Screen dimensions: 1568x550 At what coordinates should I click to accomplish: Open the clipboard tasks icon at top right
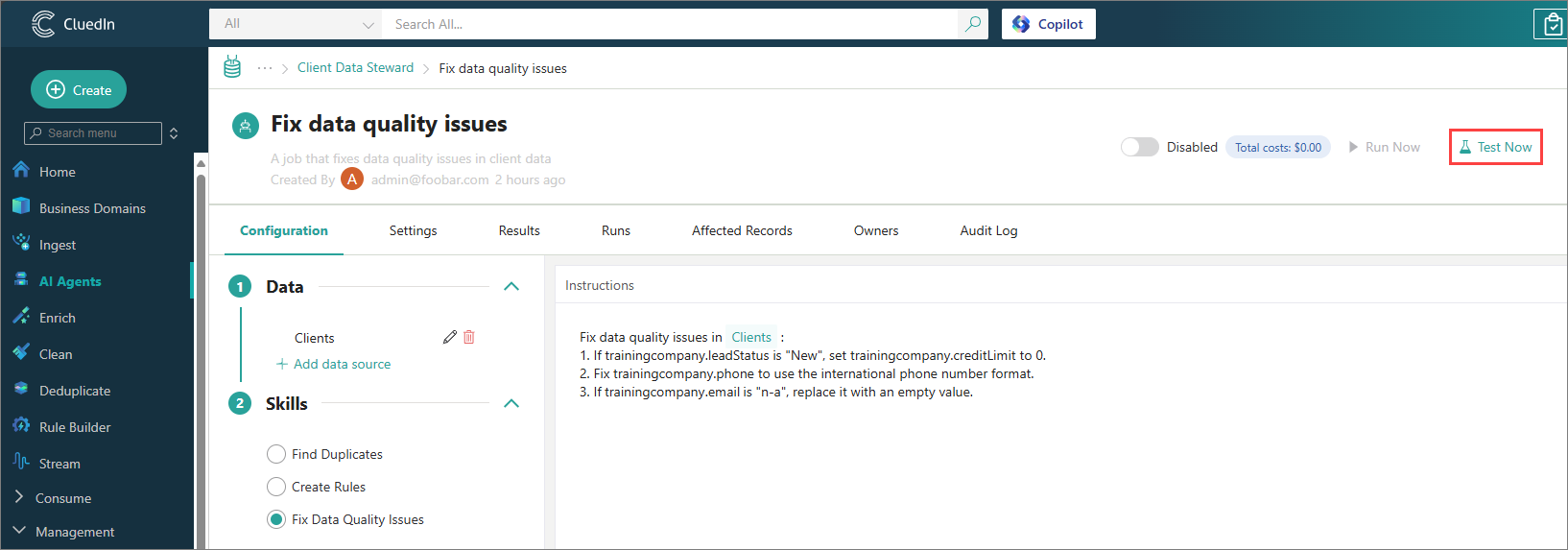(x=1550, y=25)
